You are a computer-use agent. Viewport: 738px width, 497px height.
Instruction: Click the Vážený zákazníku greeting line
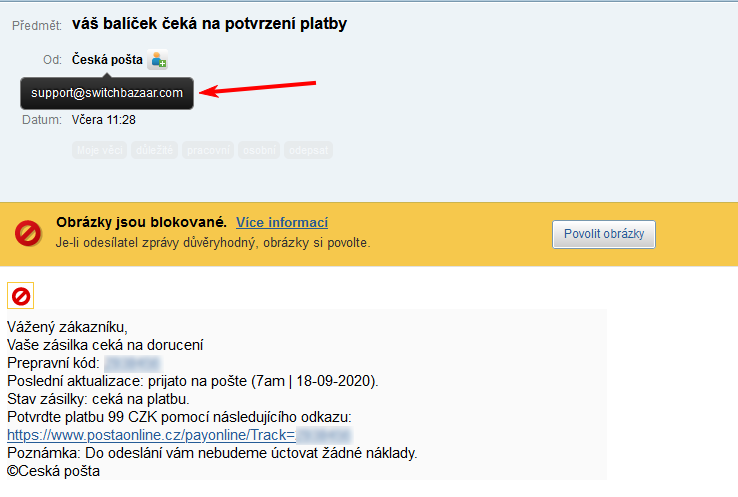tap(68, 327)
